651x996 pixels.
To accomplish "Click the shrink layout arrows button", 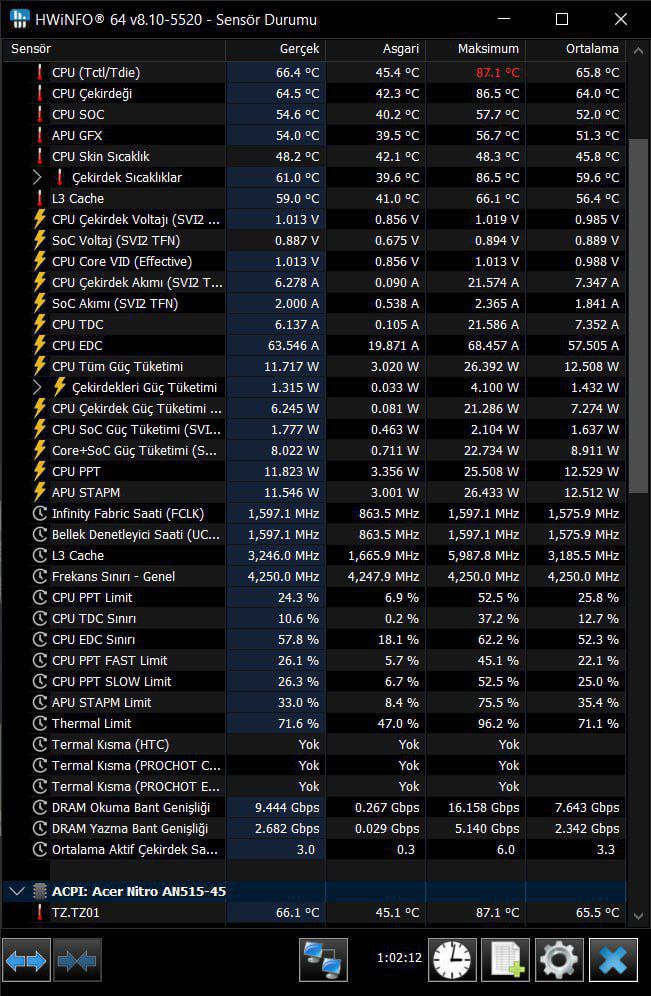I will (77, 960).
